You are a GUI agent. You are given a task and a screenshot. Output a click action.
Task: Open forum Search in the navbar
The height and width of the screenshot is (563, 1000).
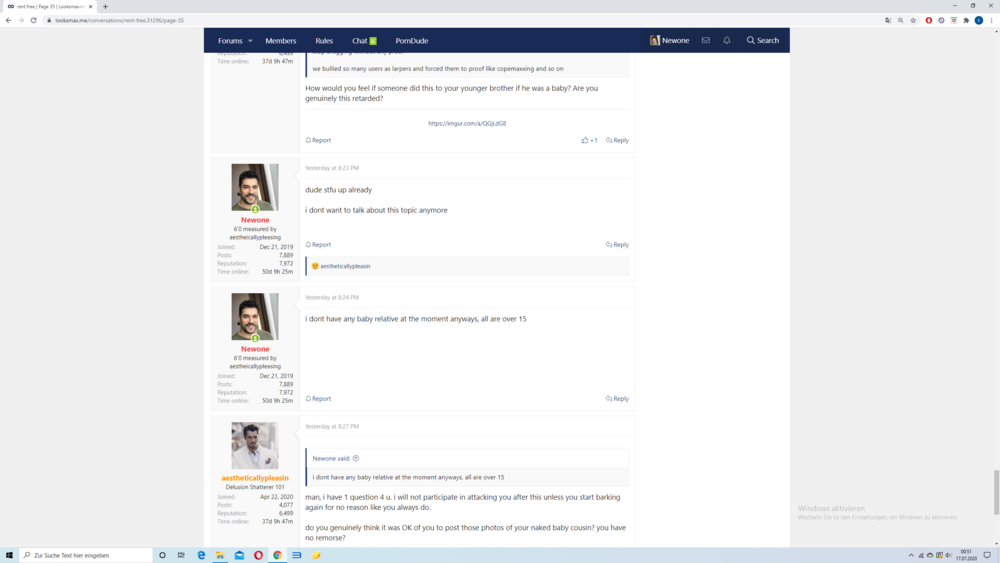click(763, 40)
